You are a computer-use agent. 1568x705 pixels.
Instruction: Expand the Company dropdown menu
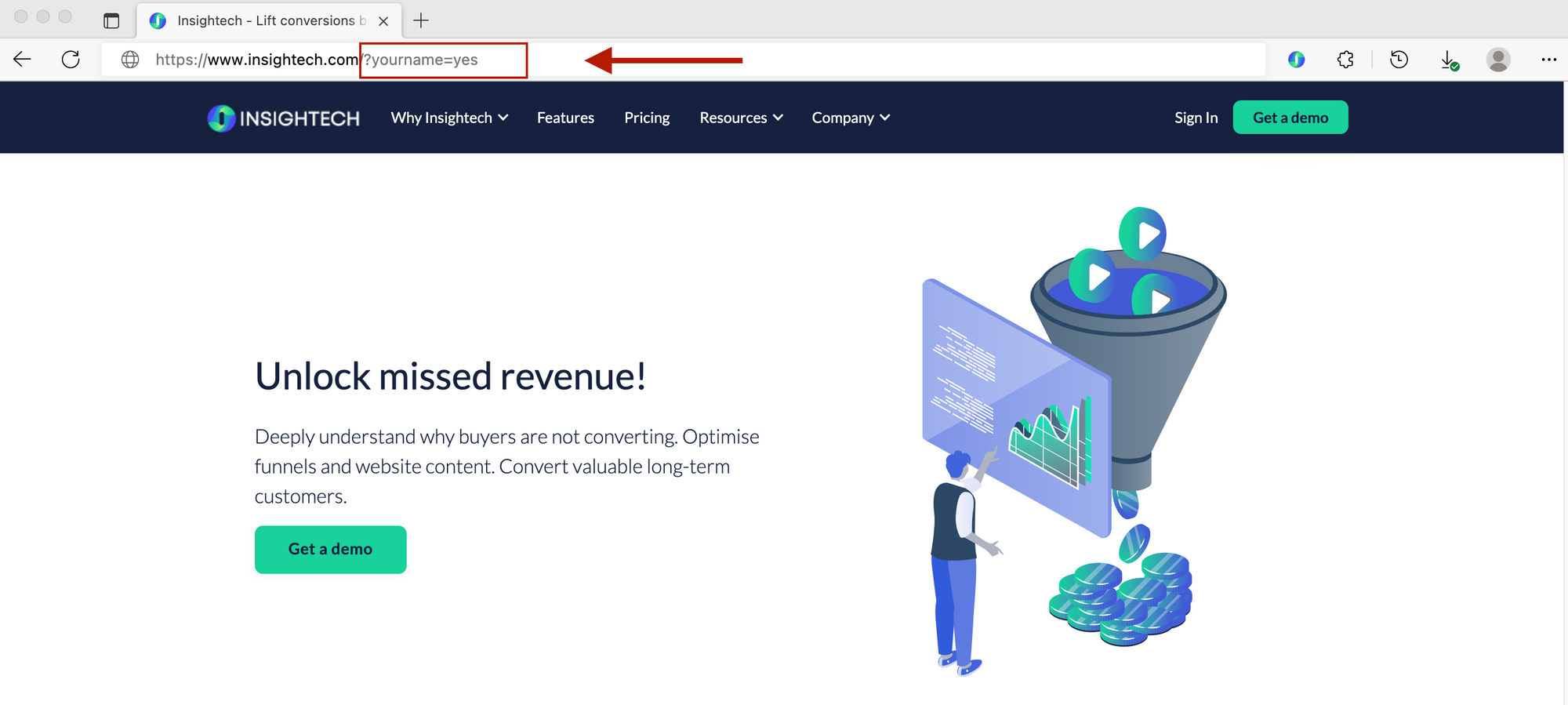point(851,118)
